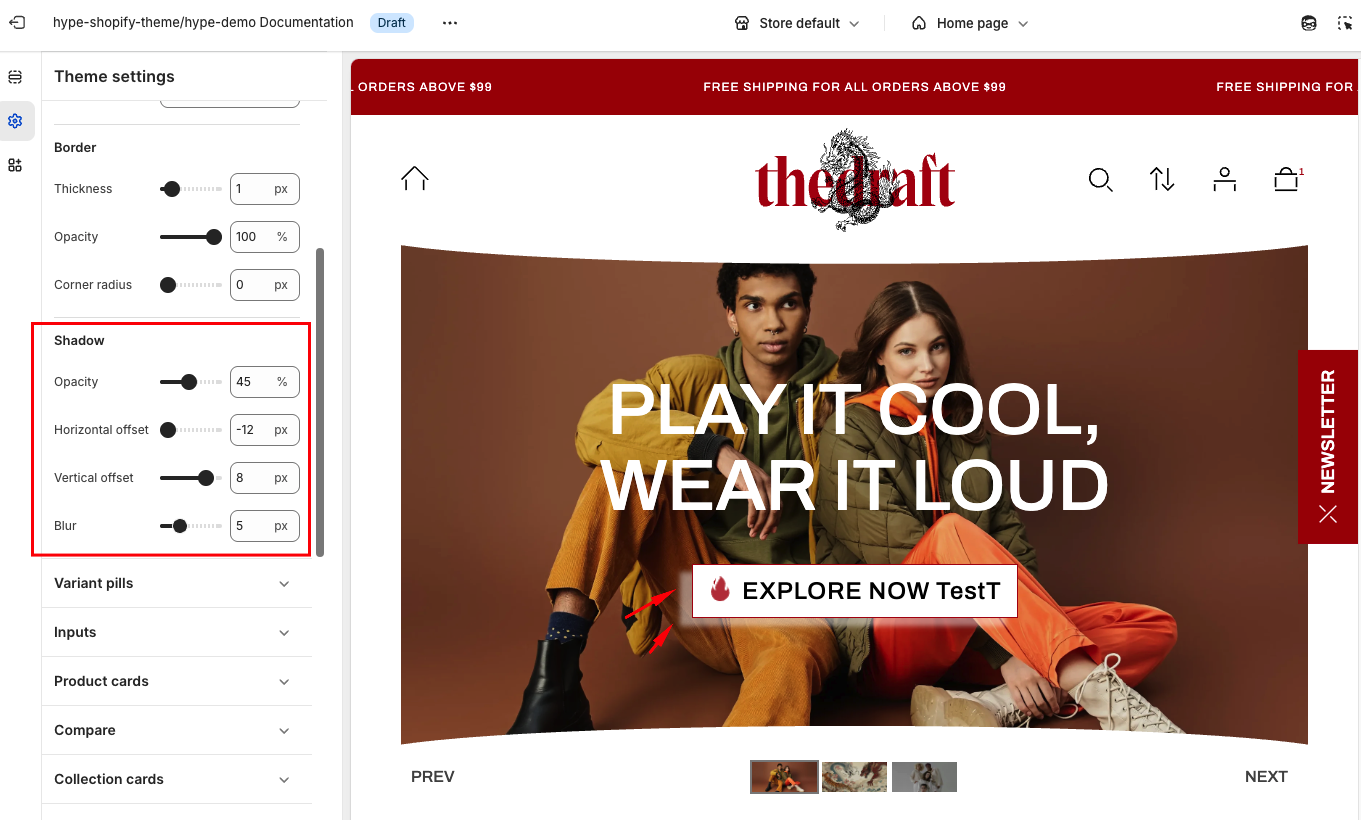Open the three-dot more actions menu
This screenshot has height=820, width=1361.
(x=450, y=23)
